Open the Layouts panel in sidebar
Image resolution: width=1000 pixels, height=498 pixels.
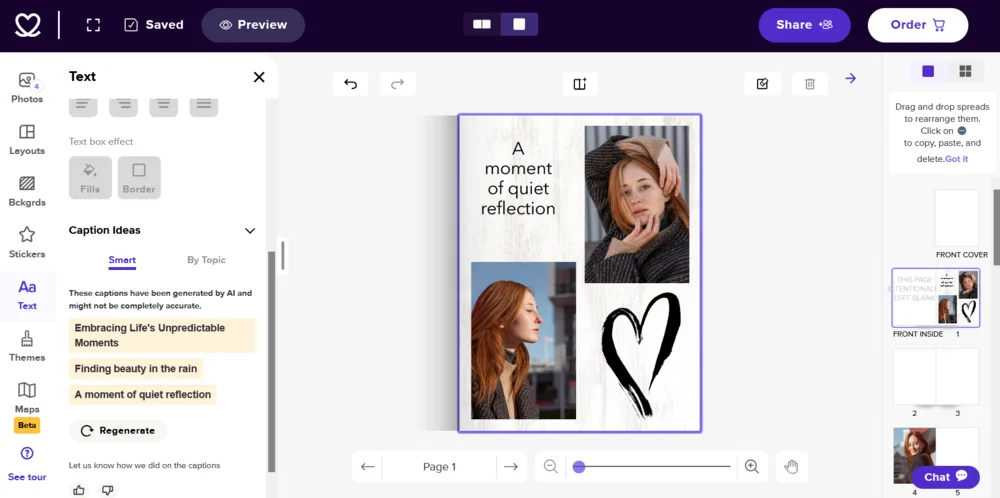27,139
